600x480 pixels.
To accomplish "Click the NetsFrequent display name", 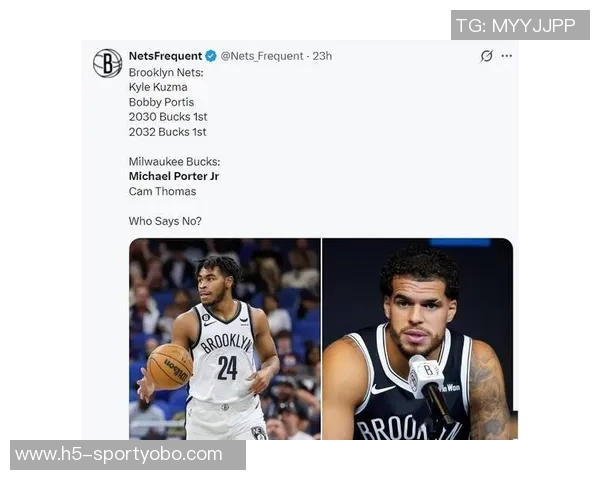I will 165,56.
